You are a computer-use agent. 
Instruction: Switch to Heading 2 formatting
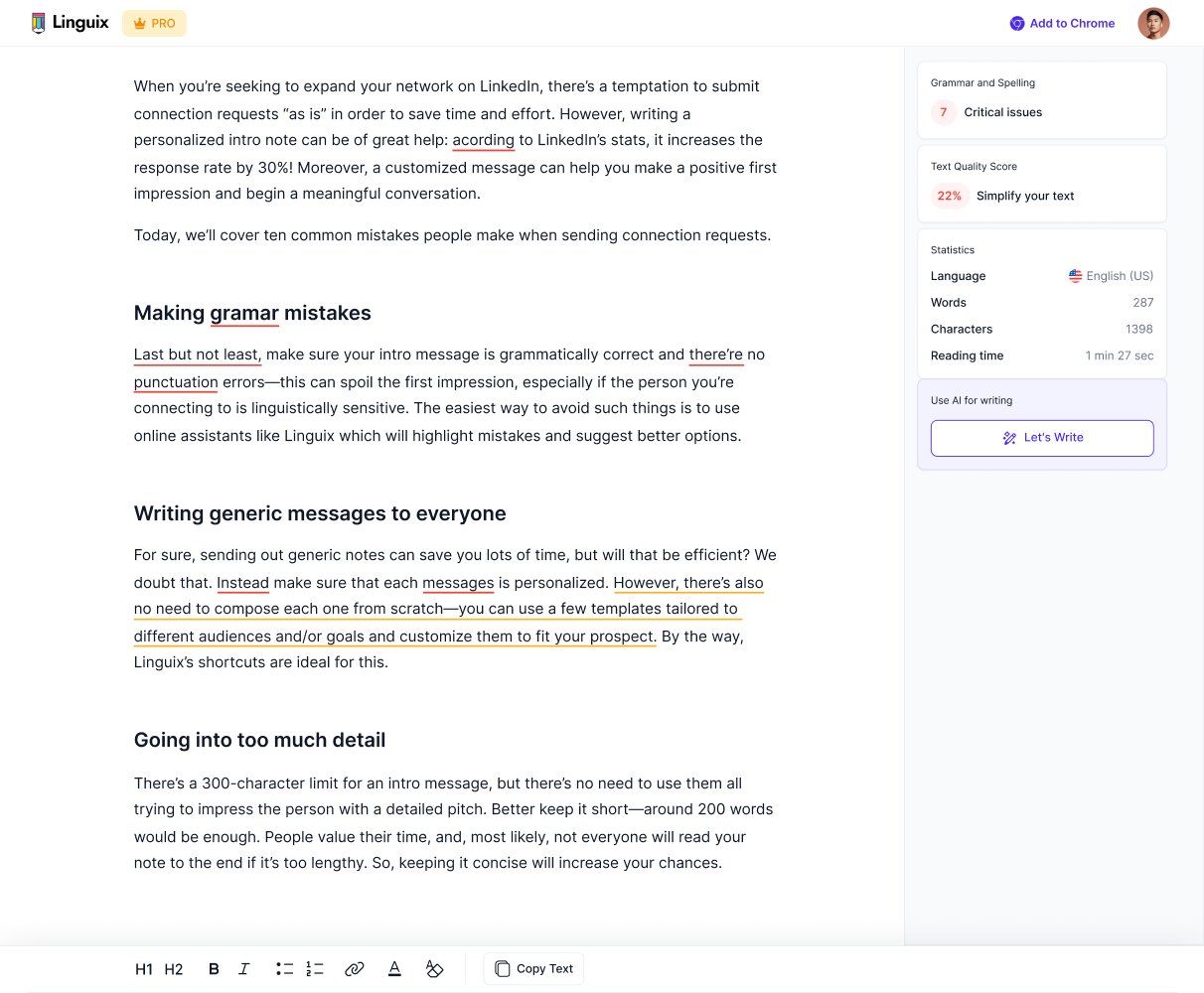(x=174, y=968)
